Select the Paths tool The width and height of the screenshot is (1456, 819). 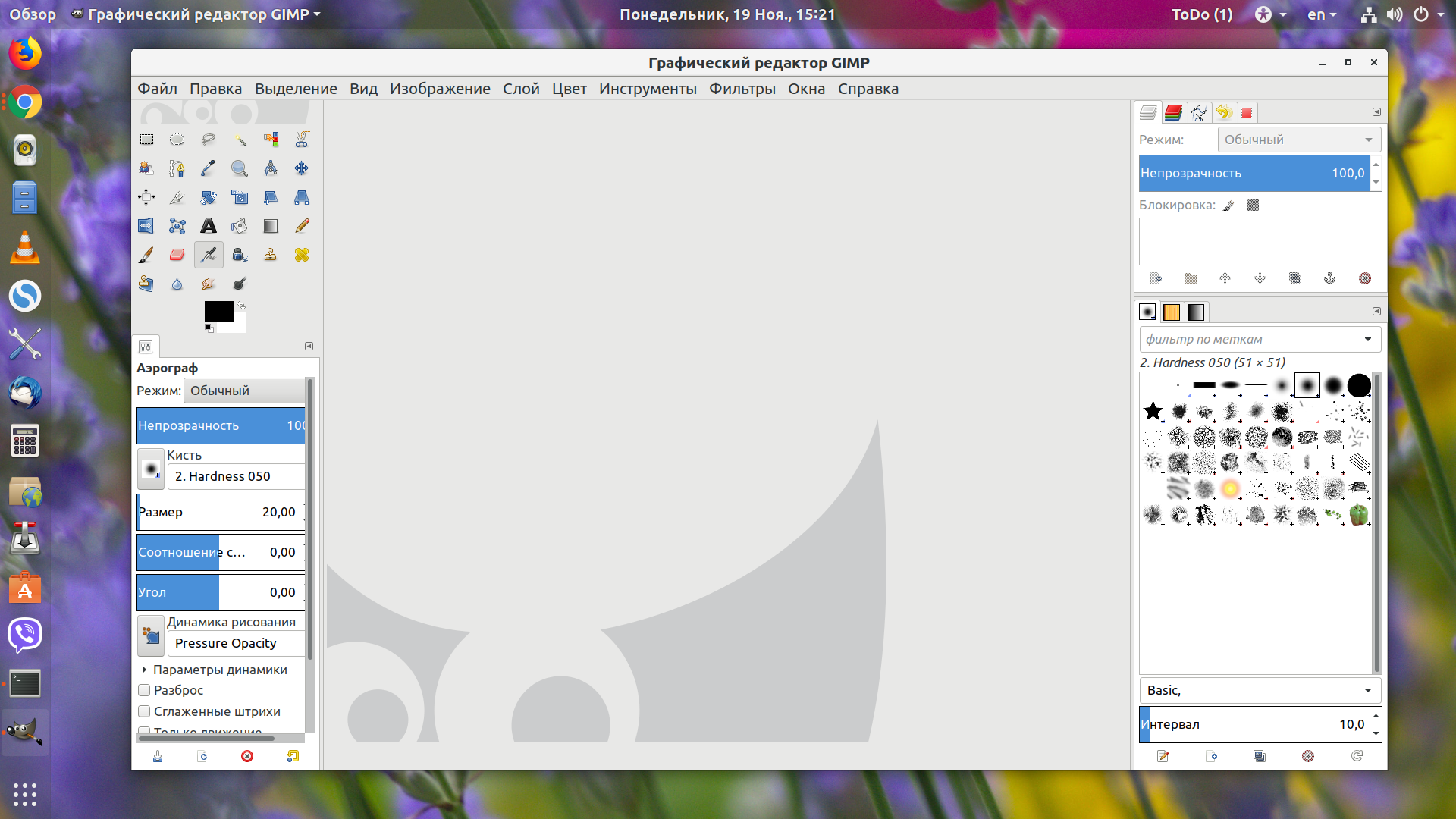pos(177,168)
